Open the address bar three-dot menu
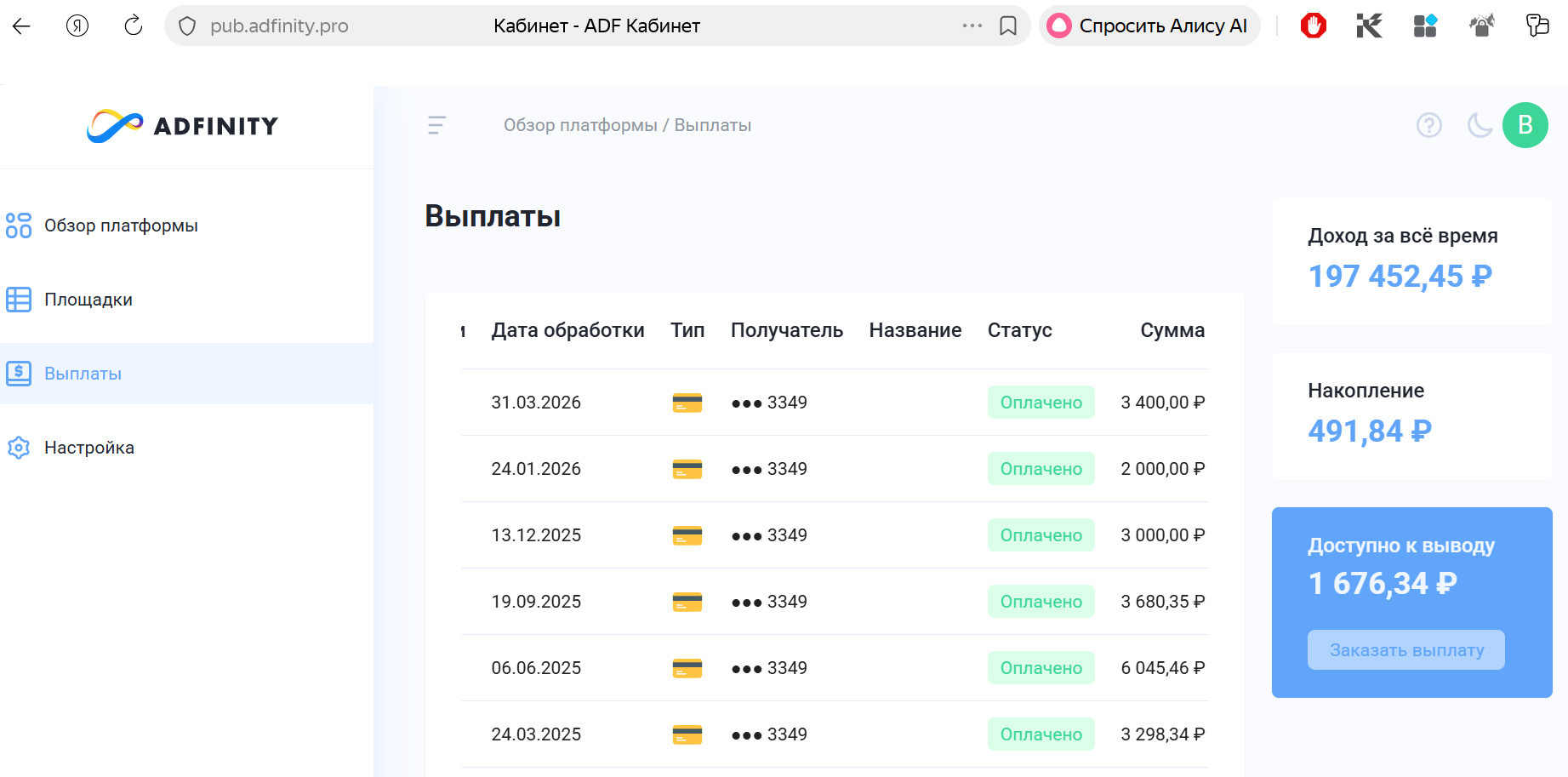1568x777 pixels. tap(972, 26)
